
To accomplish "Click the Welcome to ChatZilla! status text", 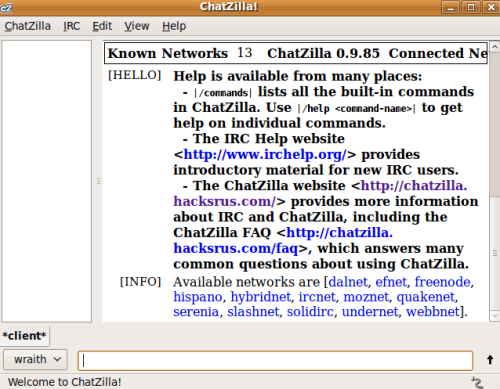I will [64, 382].
